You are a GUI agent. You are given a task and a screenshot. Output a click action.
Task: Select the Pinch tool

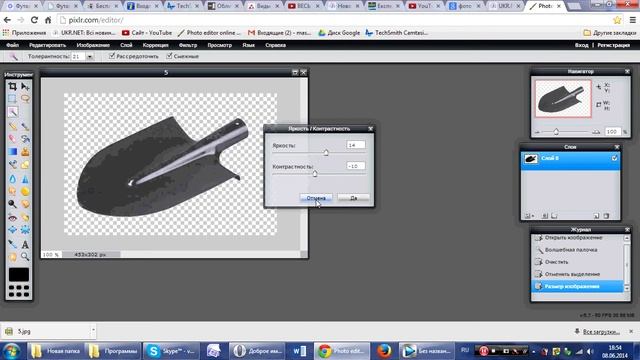(25, 230)
